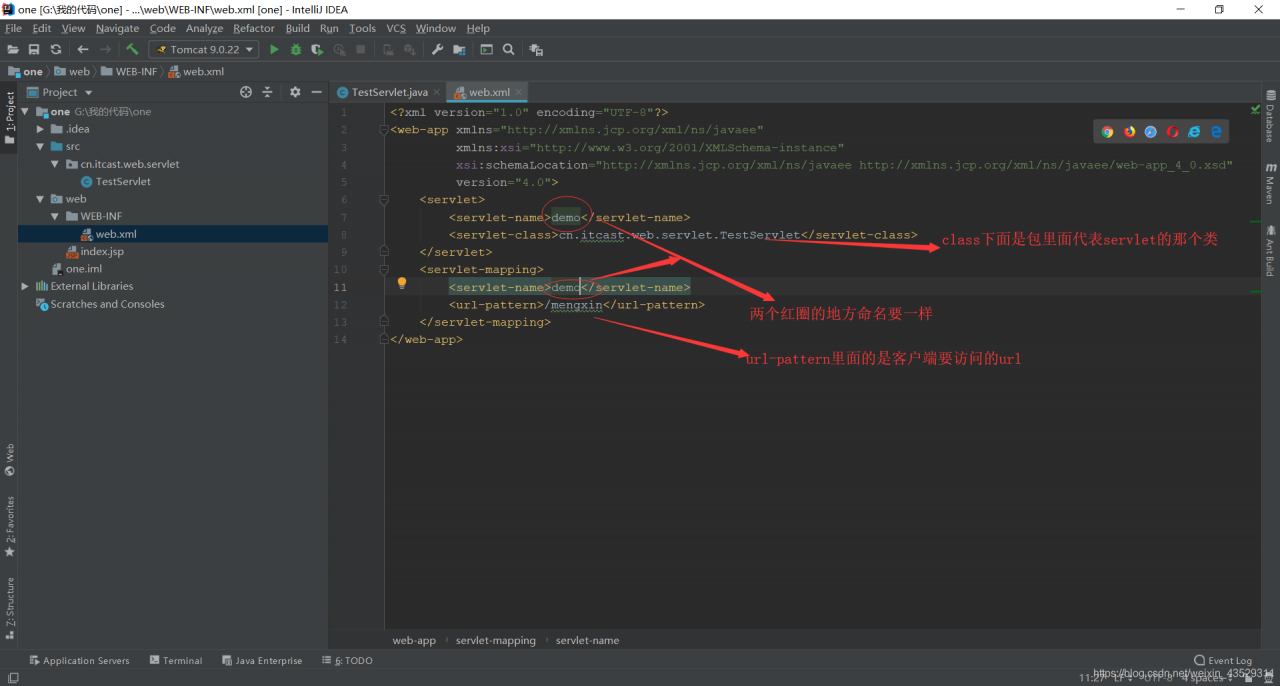Open preview in Opera browser icon
The height and width of the screenshot is (686, 1280).
(1172, 132)
